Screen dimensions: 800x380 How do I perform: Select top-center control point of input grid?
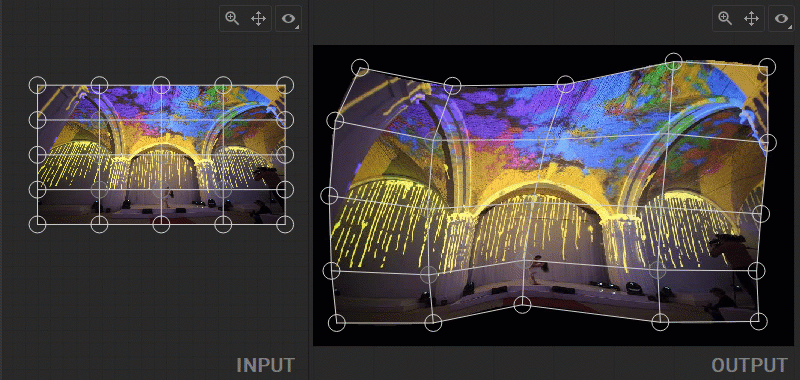161,85
